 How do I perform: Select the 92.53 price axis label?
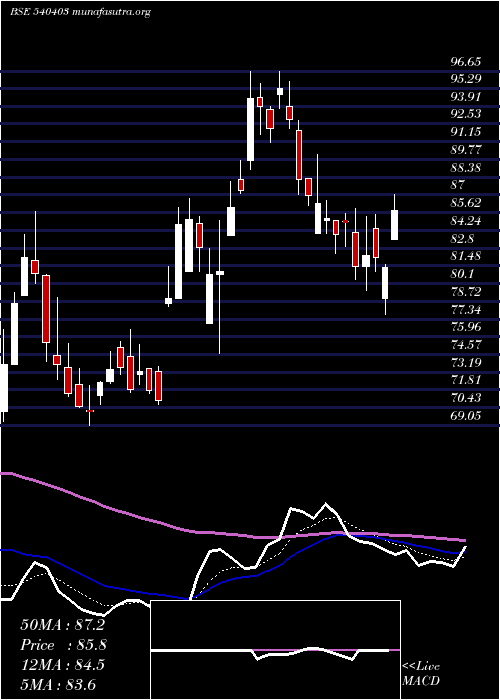tap(466, 114)
